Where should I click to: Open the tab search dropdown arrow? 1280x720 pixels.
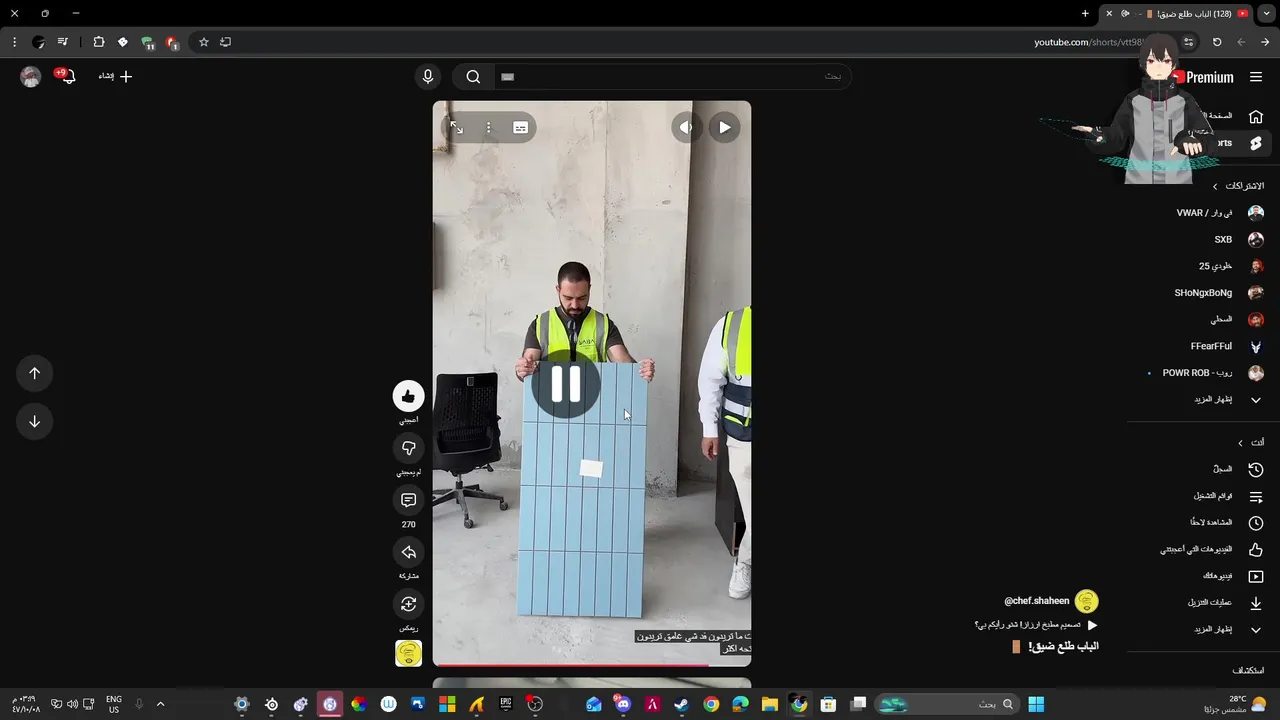click(1266, 14)
